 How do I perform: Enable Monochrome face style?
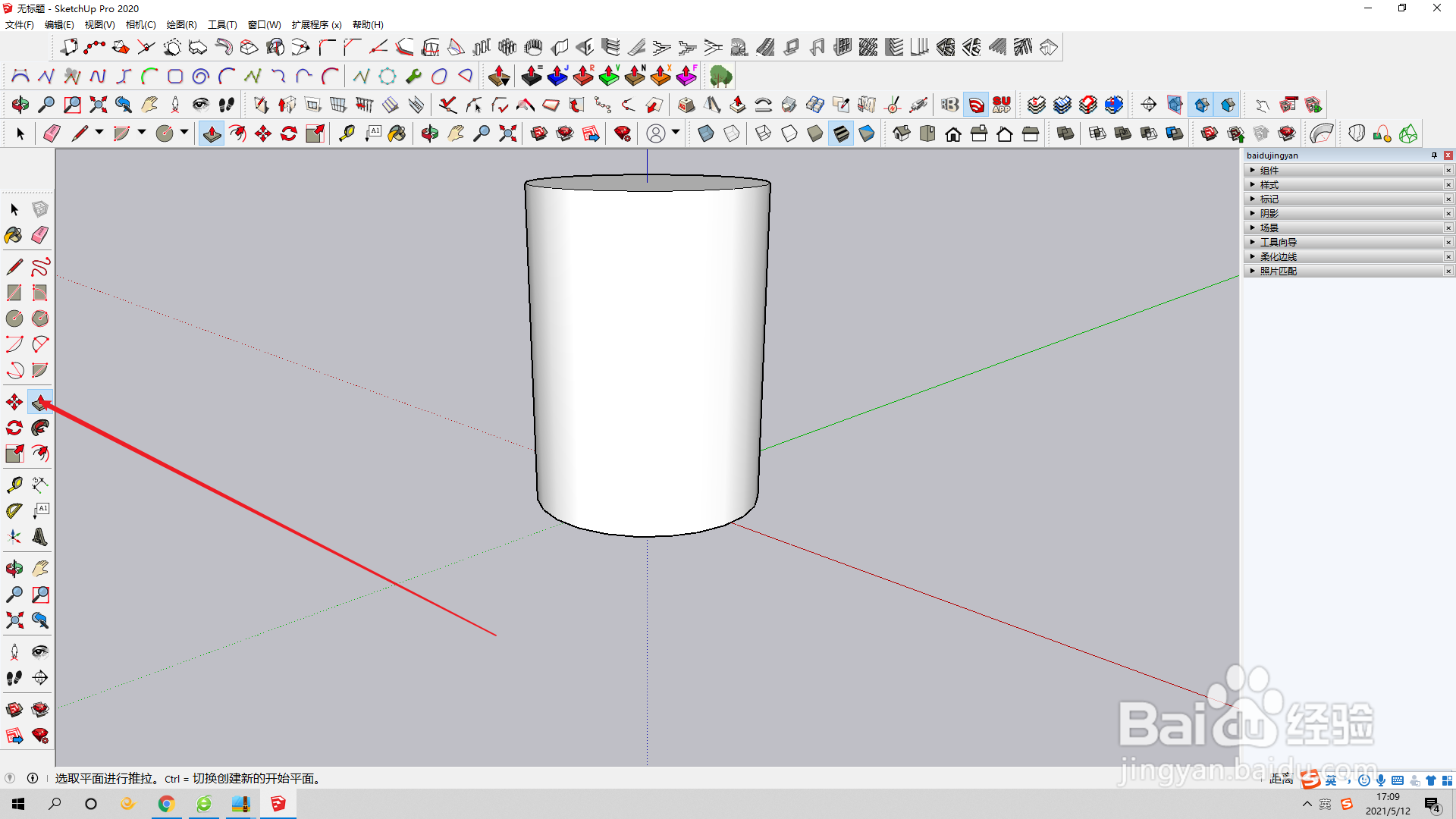click(867, 133)
